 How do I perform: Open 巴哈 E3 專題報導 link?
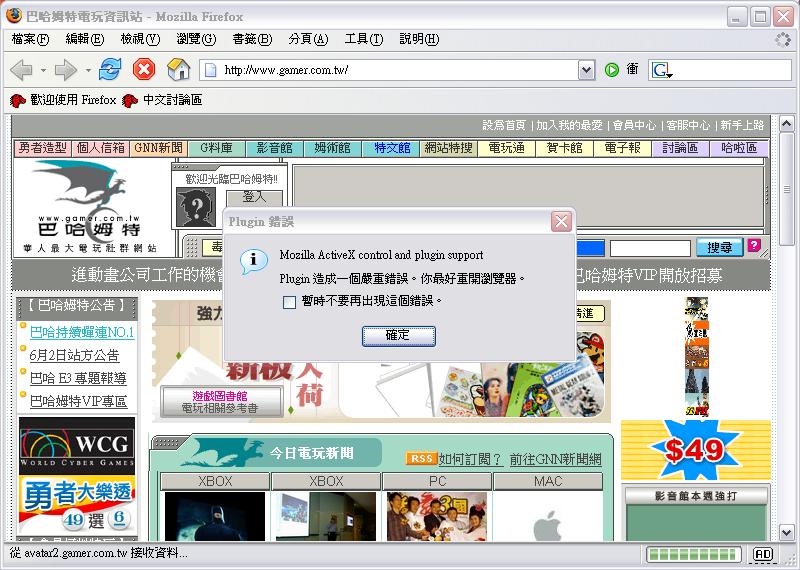point(78,379)
